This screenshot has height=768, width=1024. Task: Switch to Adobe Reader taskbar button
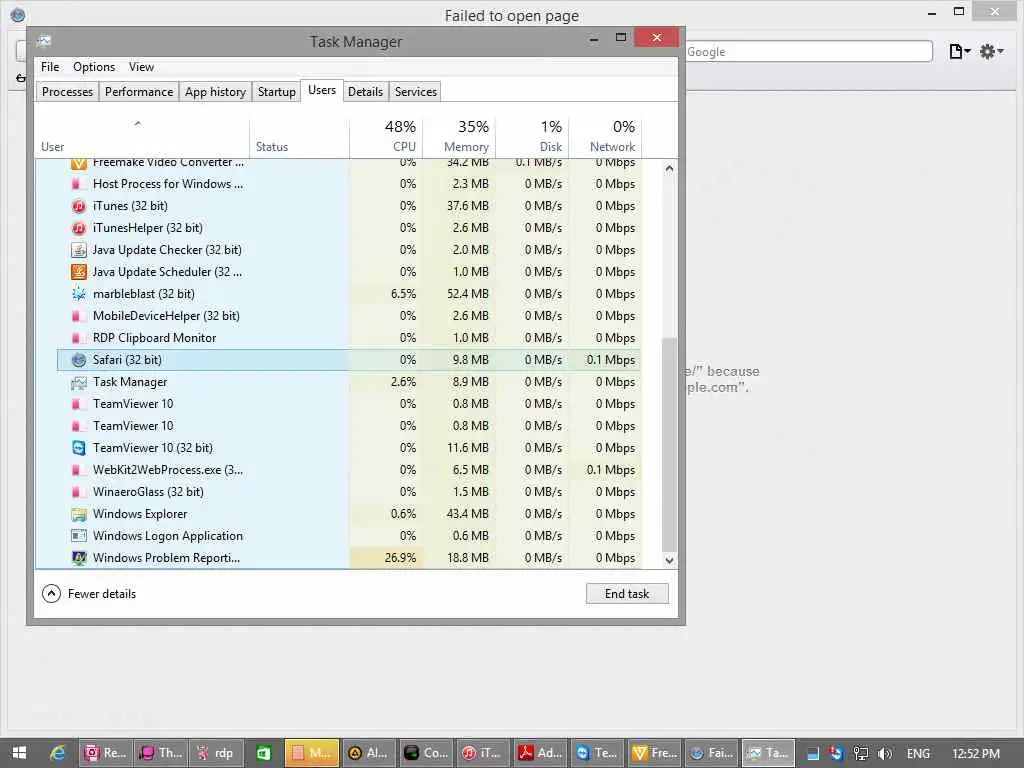[540, 753]
